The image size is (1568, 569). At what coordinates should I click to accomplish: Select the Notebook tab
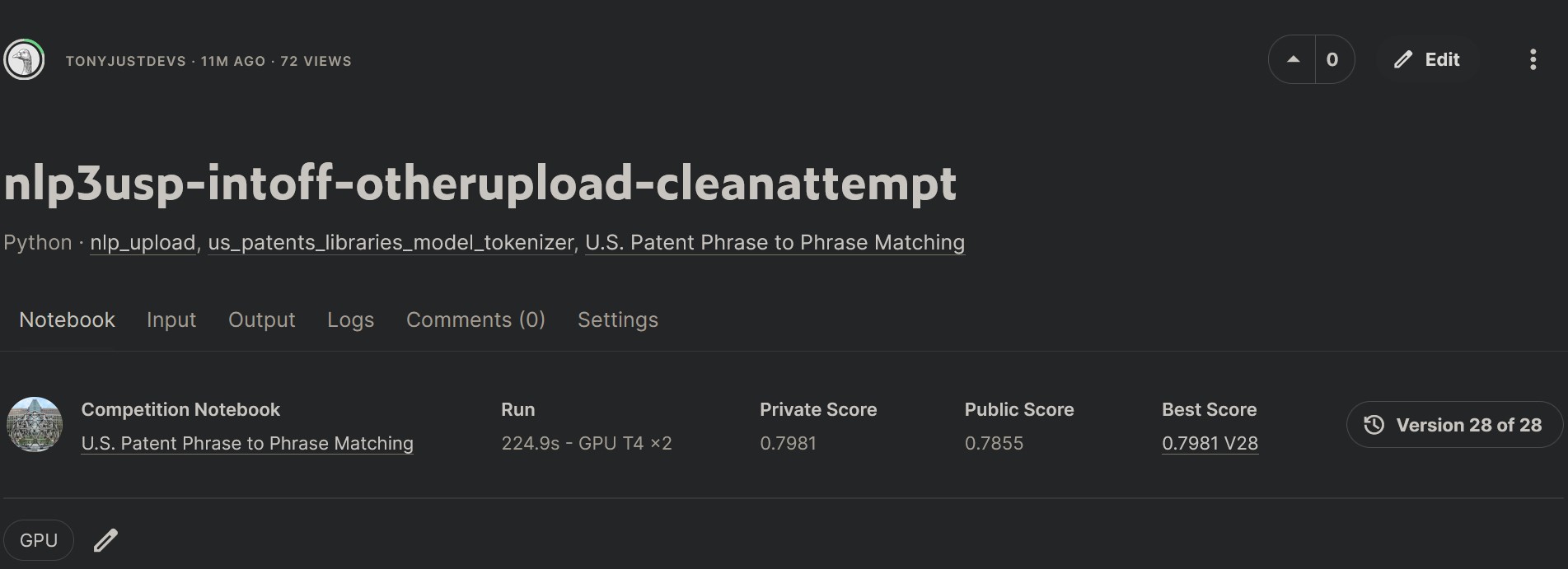[67, 319]
